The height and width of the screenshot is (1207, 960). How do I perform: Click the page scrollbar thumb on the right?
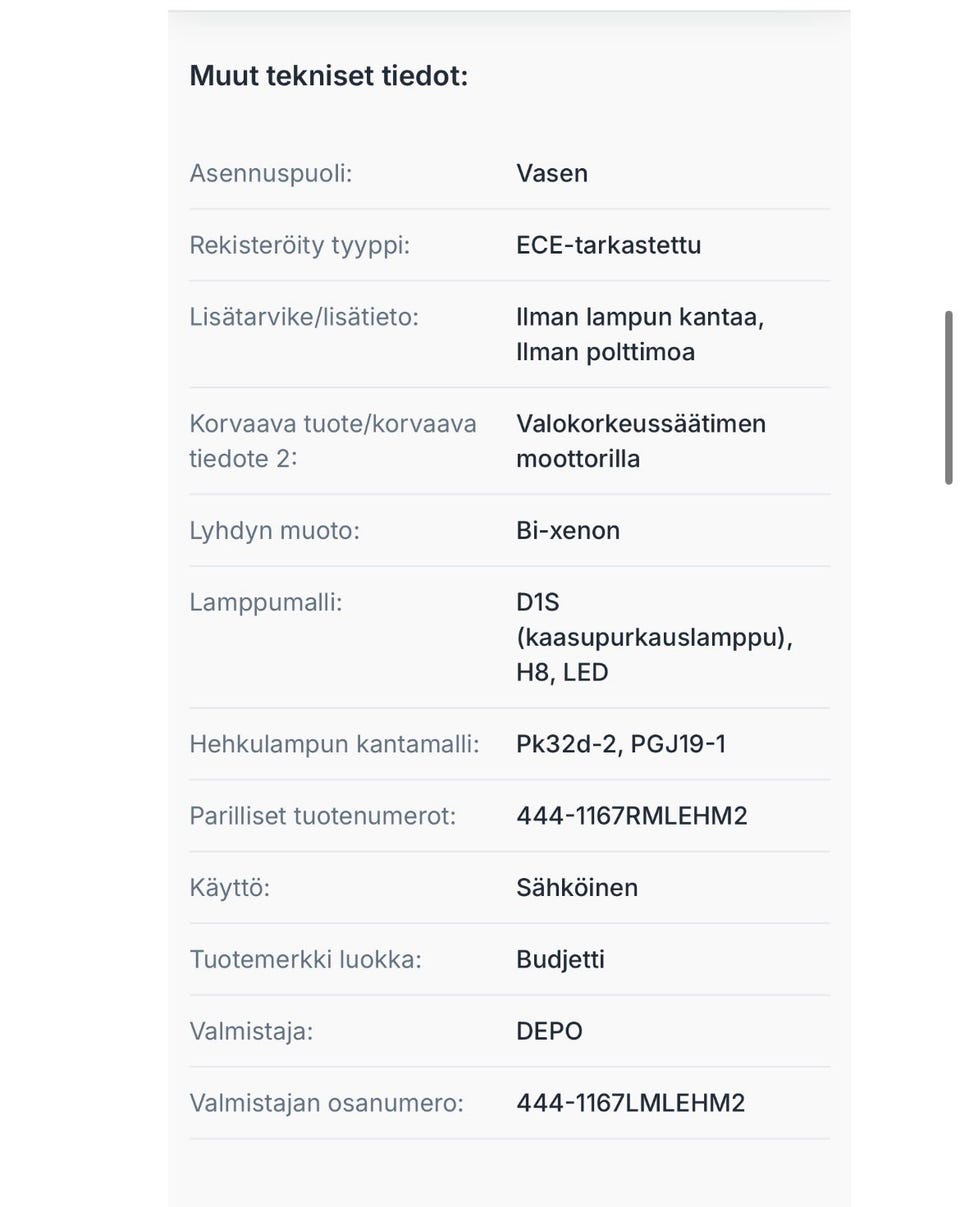948,398
